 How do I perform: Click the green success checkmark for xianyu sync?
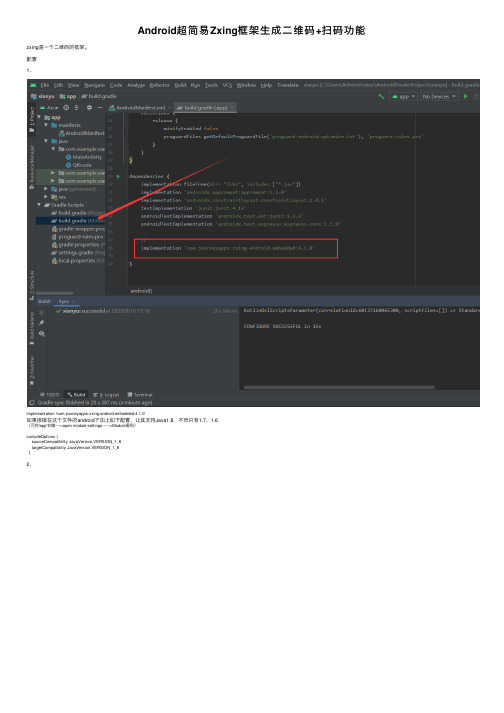click(58, 311)
